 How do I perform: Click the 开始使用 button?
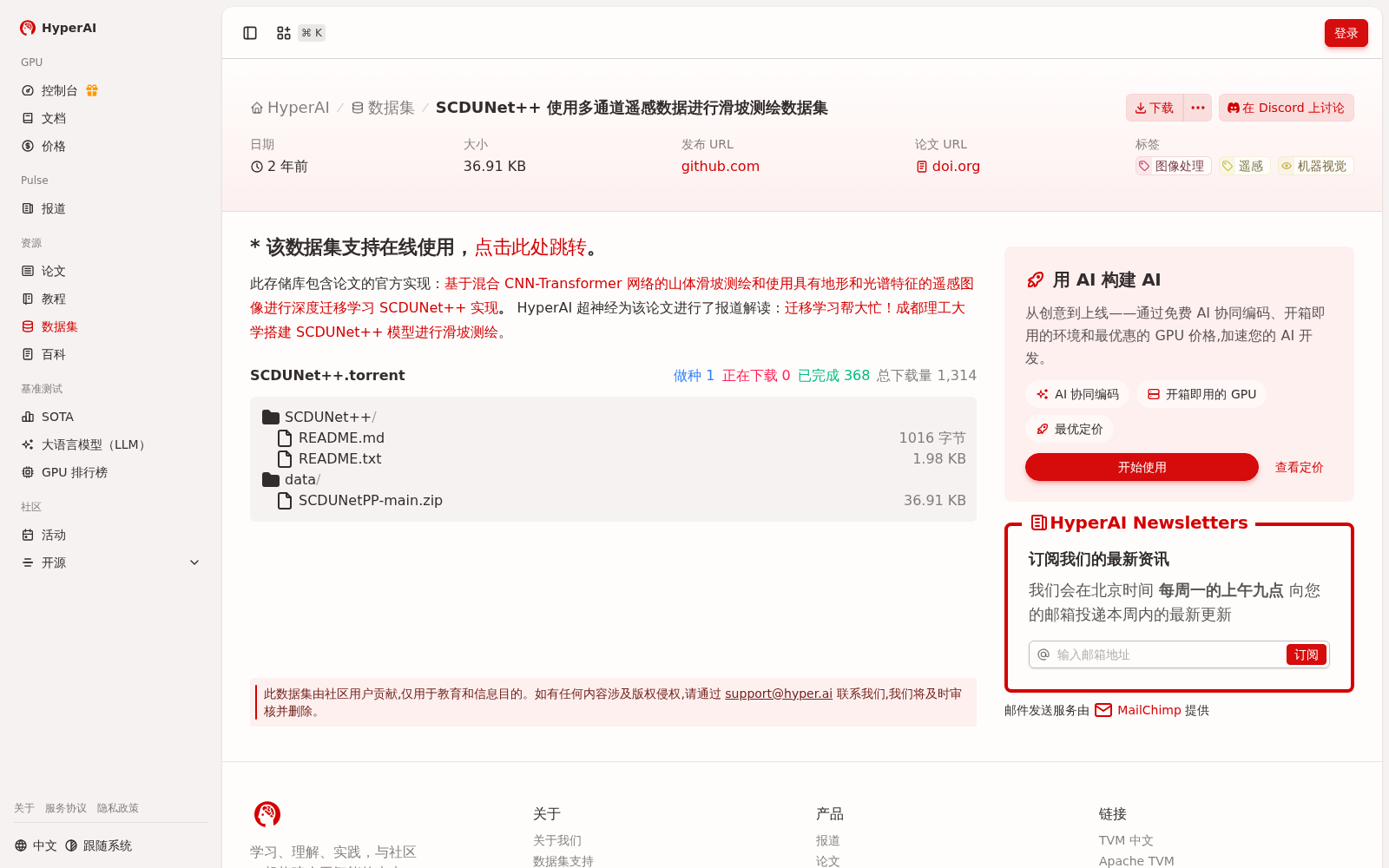point(1142,467)
